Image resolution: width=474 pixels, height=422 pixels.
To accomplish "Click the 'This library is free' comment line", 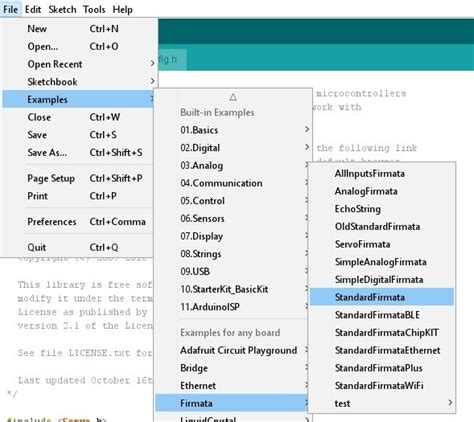I will coord(85,285).
